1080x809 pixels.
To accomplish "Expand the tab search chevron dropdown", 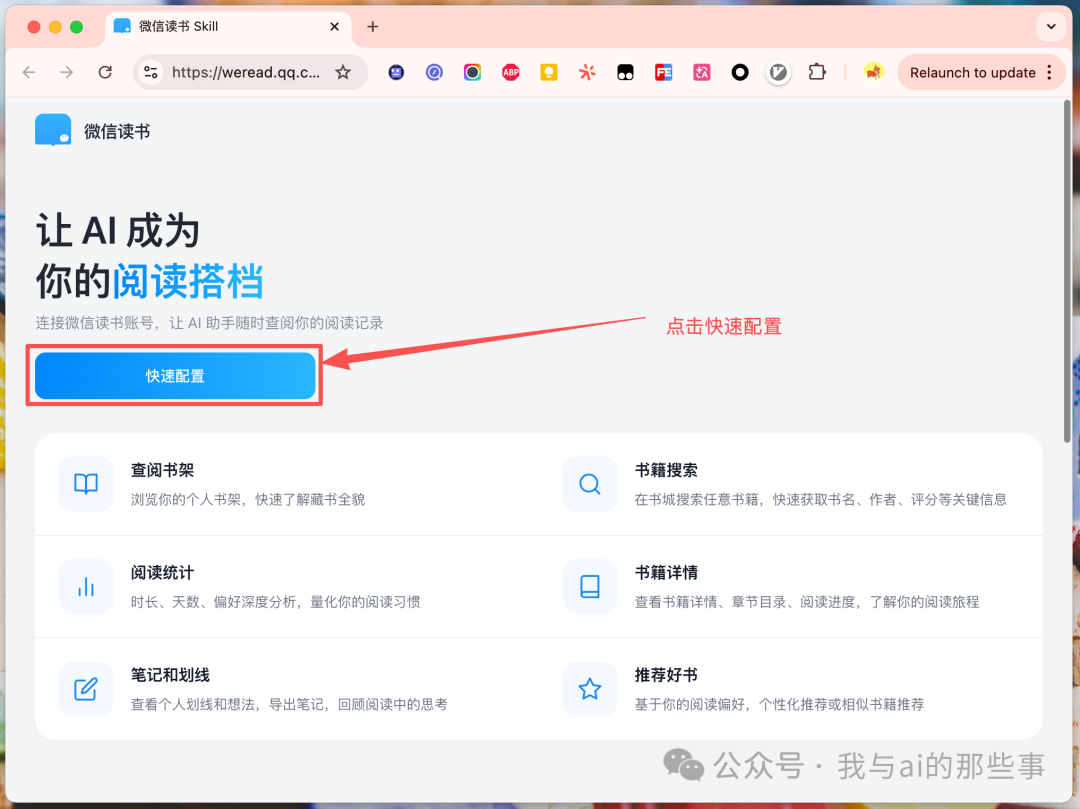I will (x=1051, y=27).
